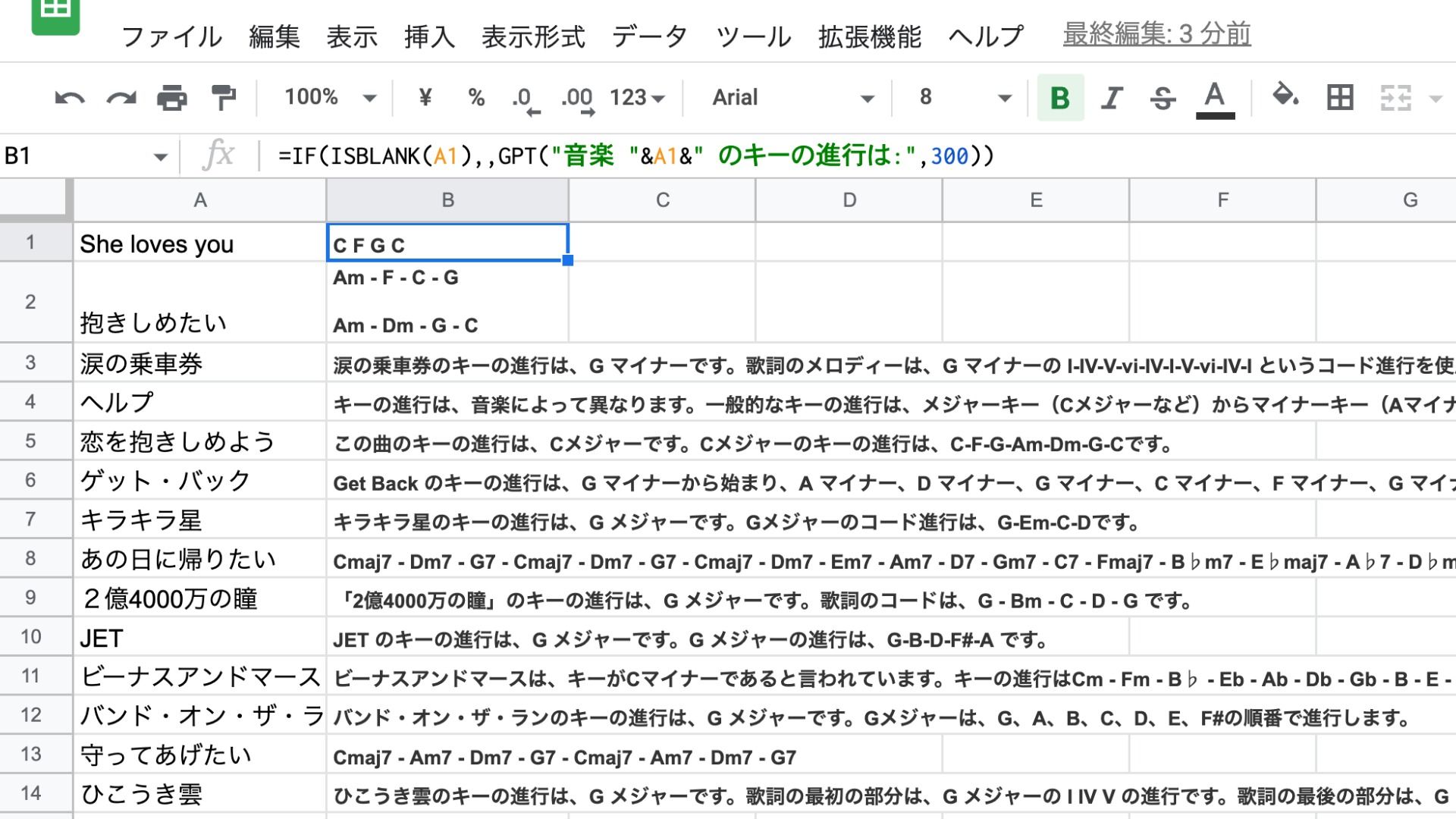Click the formula bar input
Viewport: 1456px width, 819px height.
[x=857, y=156]
